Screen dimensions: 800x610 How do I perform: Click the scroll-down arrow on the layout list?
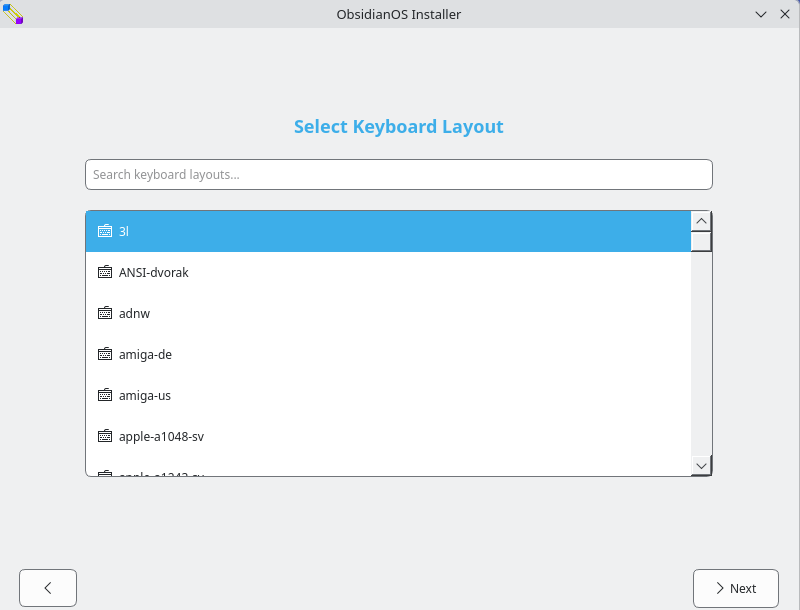tap(701, 465)
